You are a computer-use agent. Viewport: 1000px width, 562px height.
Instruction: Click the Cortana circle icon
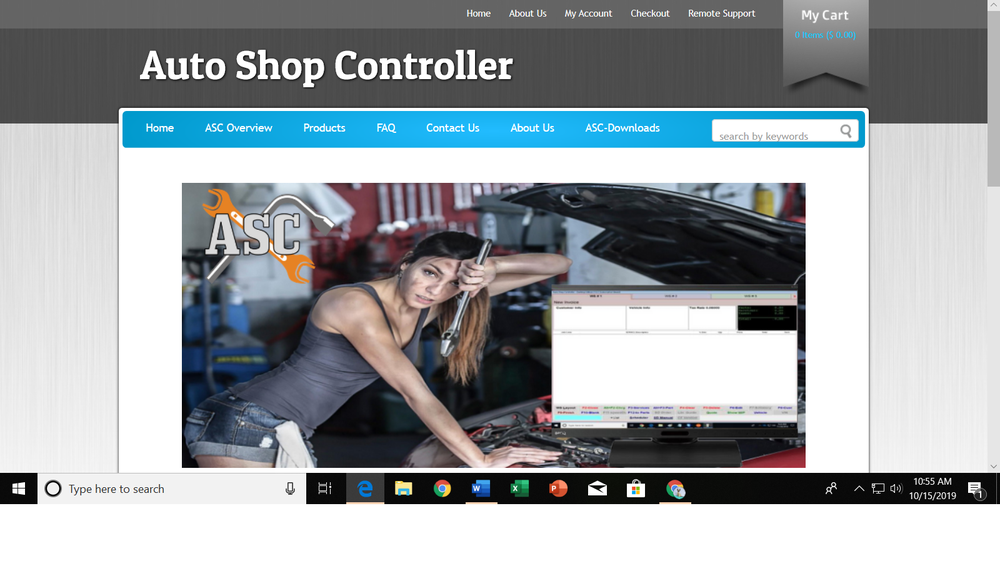click(x=53, y=489)
